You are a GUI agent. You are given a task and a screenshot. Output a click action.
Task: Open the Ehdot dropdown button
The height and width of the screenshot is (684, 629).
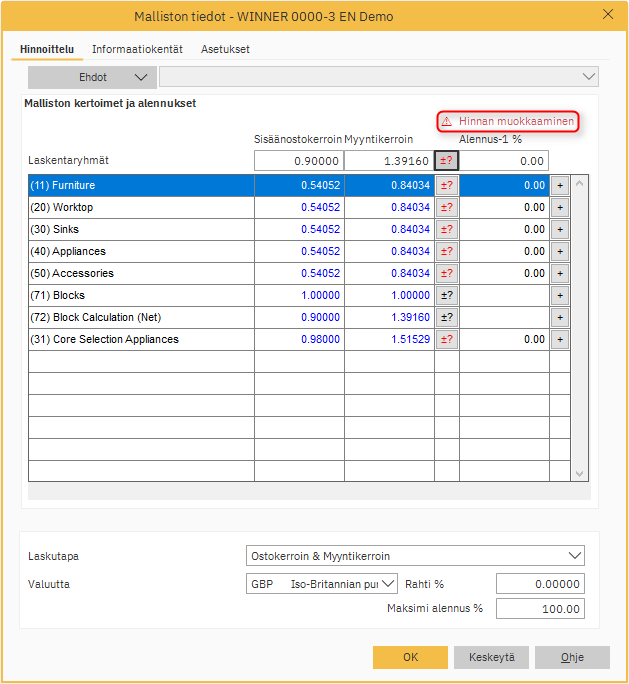(92, 77)
